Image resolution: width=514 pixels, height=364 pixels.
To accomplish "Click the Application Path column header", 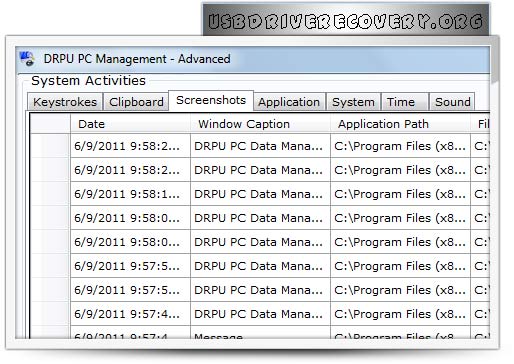I will tap(400, 124).
